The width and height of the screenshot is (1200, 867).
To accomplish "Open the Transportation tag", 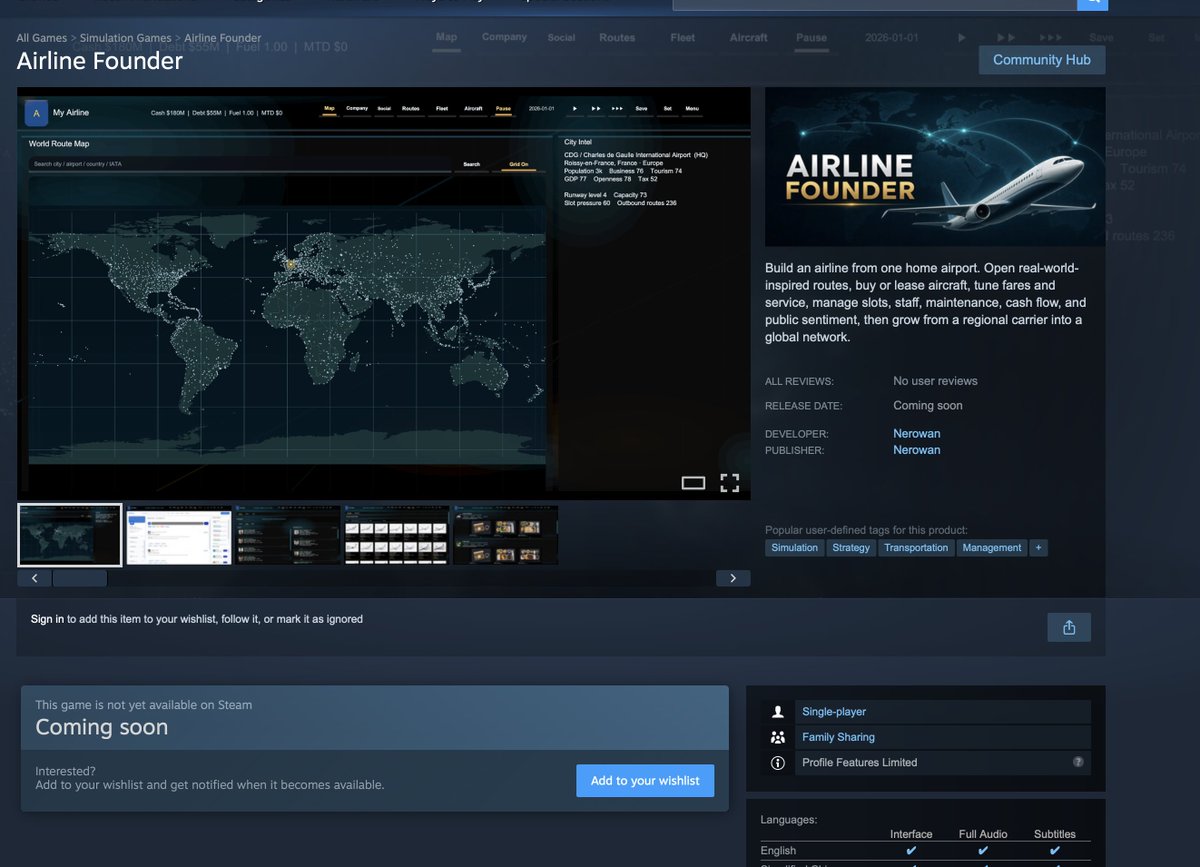I will pos(916,548).
